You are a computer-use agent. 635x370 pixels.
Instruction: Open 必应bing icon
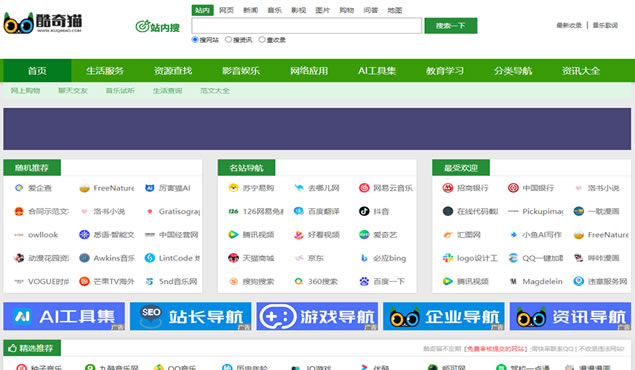pos(364,258)
